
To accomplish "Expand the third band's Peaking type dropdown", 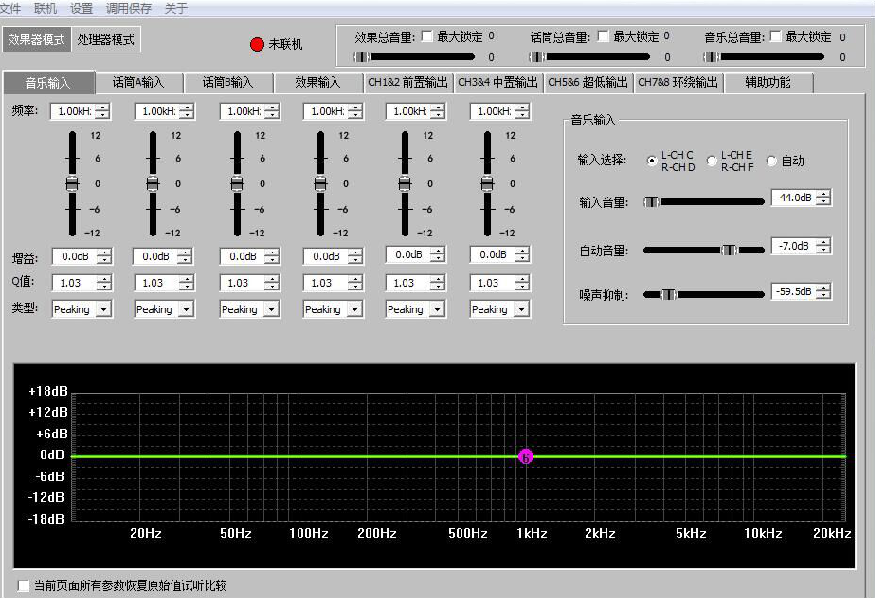I will (x=271, y=310).
